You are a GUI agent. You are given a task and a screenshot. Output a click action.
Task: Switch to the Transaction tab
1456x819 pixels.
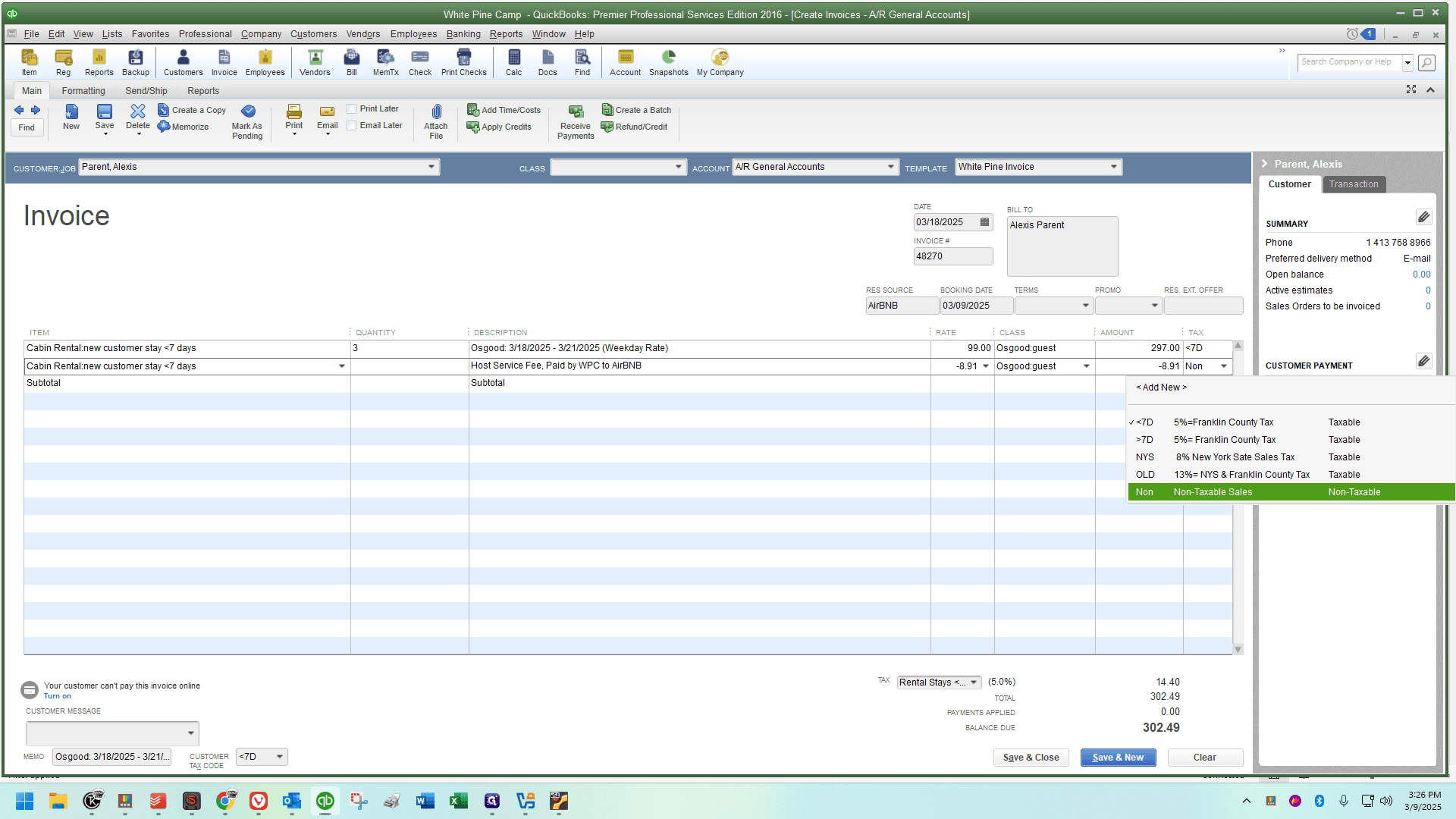point(1354,184)
